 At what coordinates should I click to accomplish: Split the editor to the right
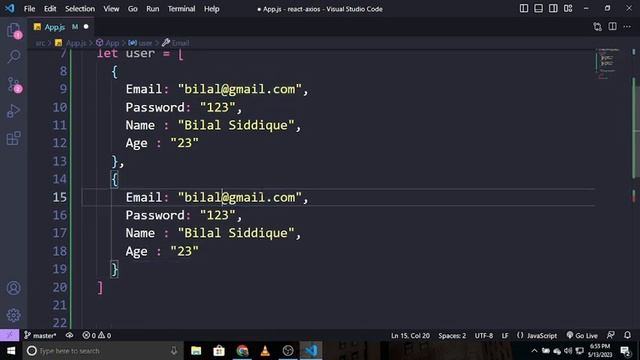612,27
